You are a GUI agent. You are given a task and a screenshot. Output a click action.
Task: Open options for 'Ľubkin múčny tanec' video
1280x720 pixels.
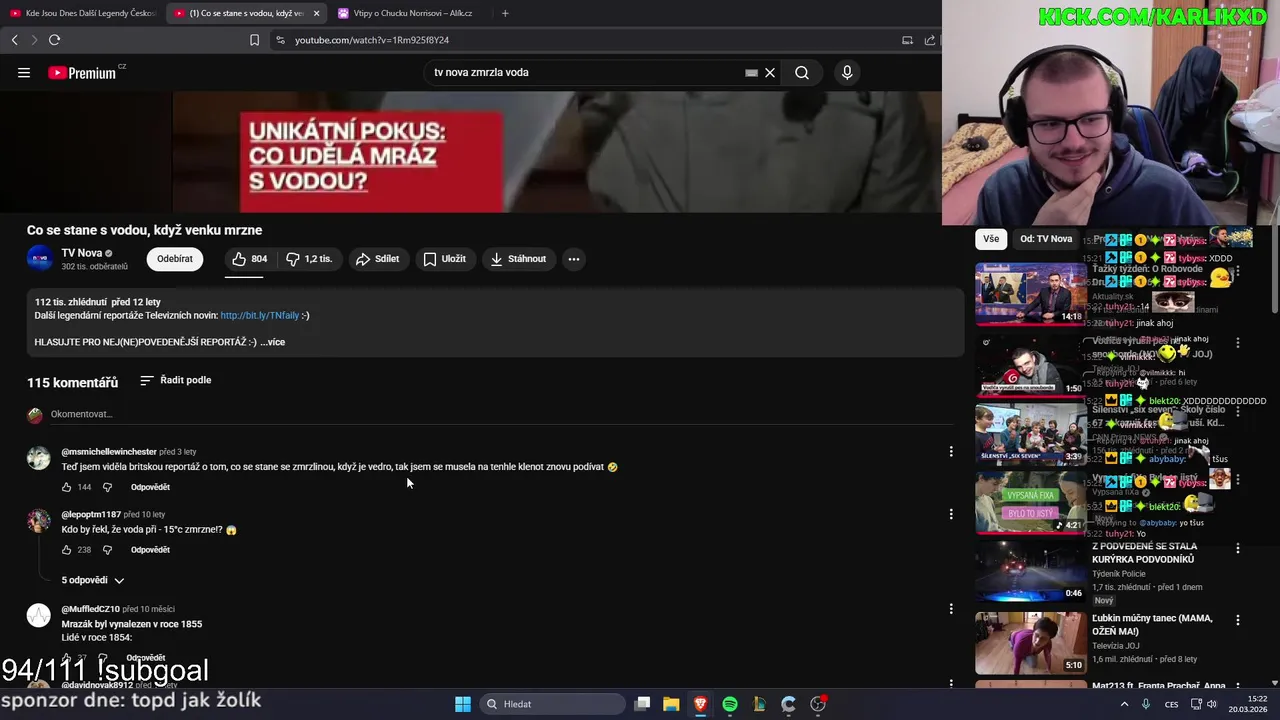pyautogui.click(x=1238, y=621)
